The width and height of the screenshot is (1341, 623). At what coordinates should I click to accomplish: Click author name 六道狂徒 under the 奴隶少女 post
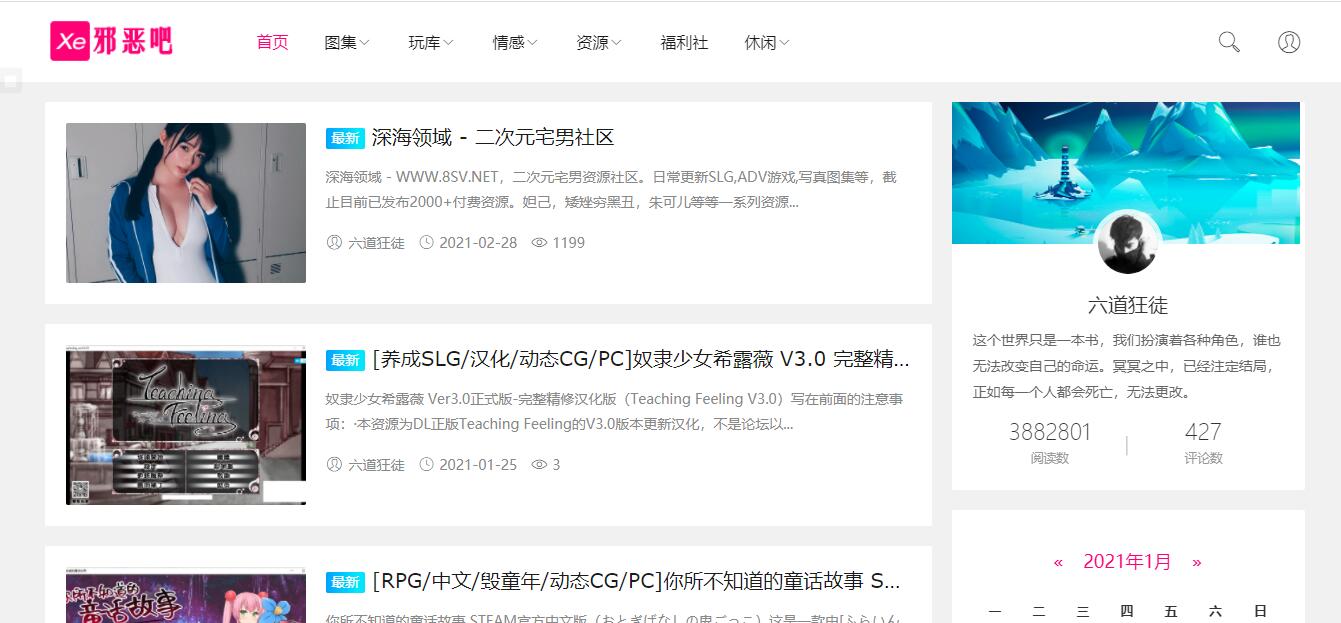pyautogui.click(x=376, y=464)
